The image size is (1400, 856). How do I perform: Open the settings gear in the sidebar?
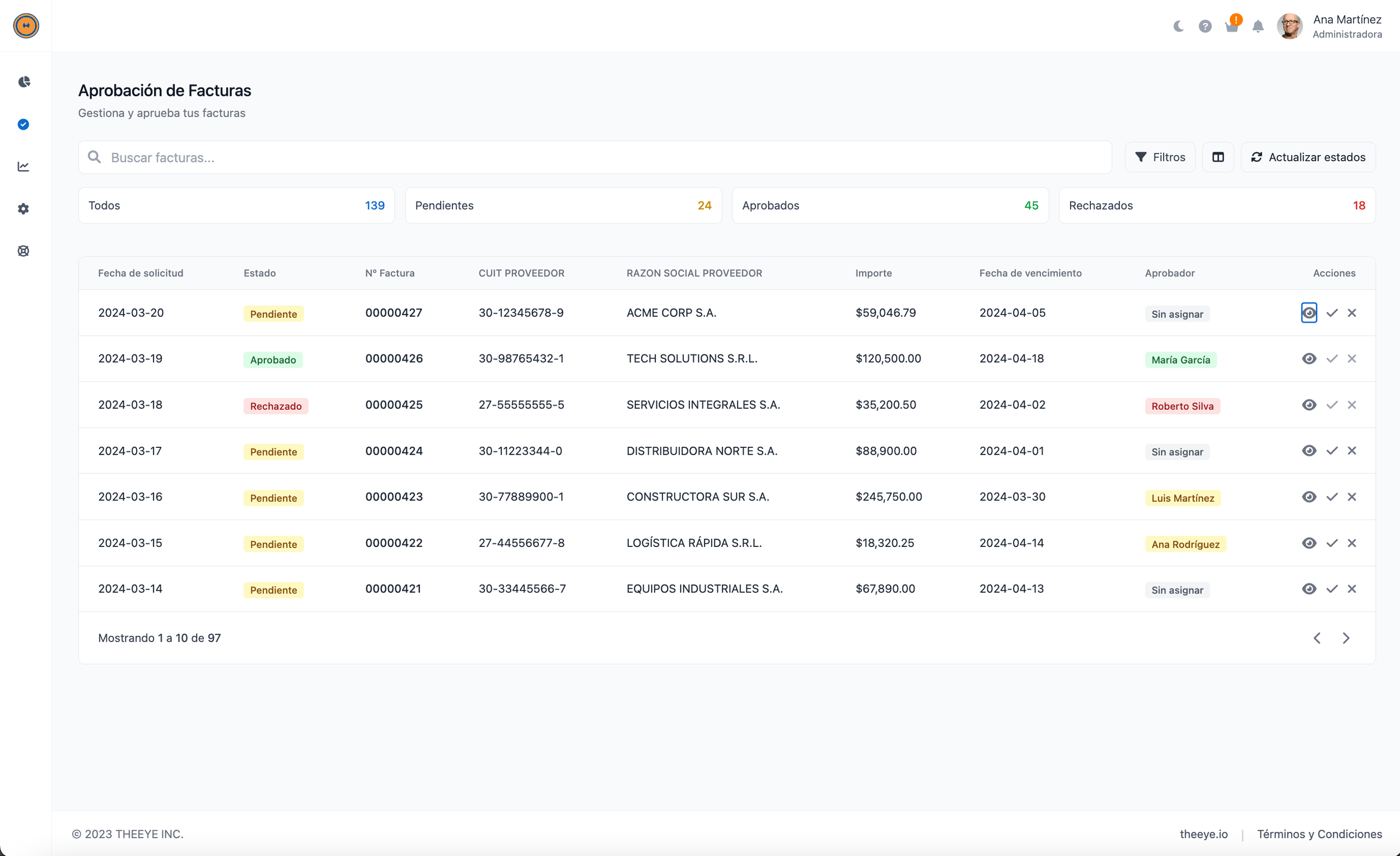point(24,209)
